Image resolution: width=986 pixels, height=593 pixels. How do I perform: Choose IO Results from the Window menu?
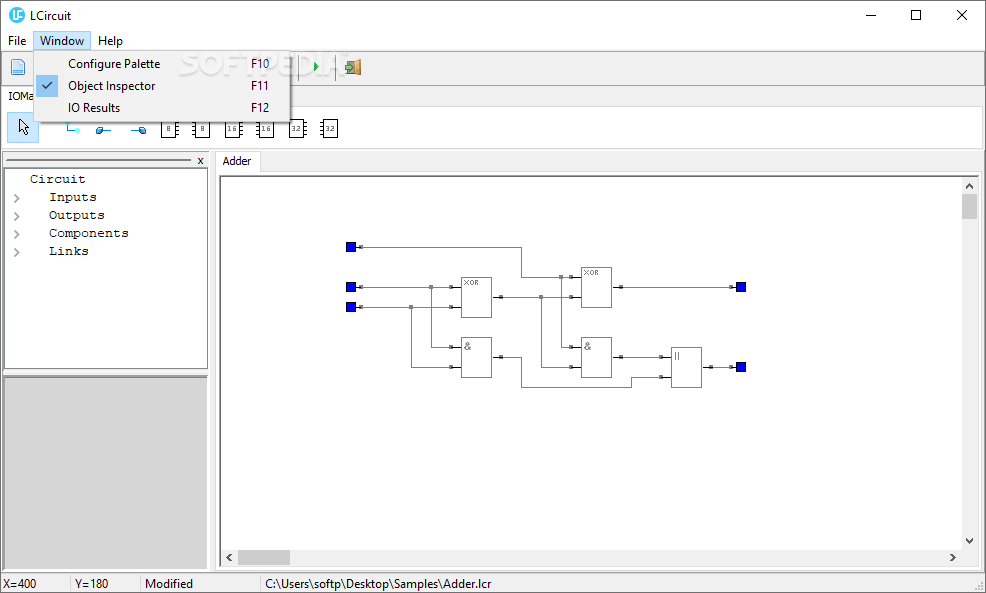click(x=162, y=108)
